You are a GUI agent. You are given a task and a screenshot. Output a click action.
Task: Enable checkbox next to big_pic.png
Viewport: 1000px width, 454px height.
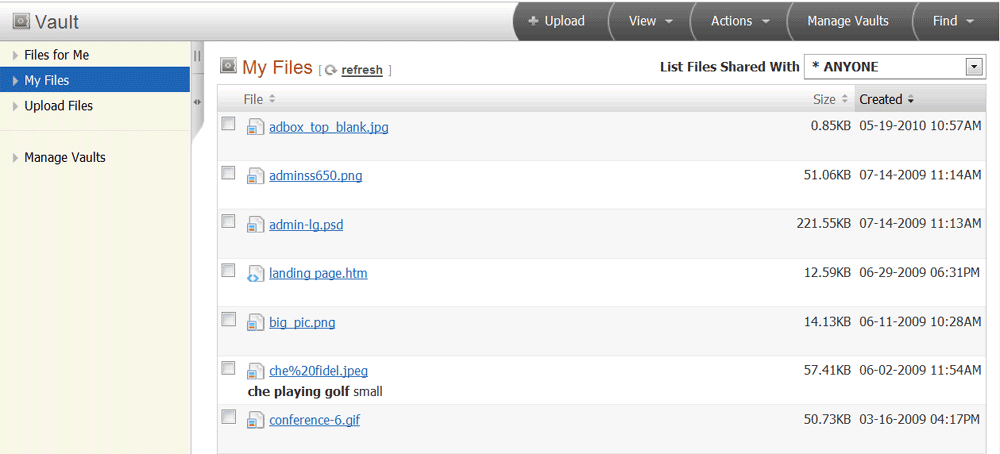(x=228, y=319)
